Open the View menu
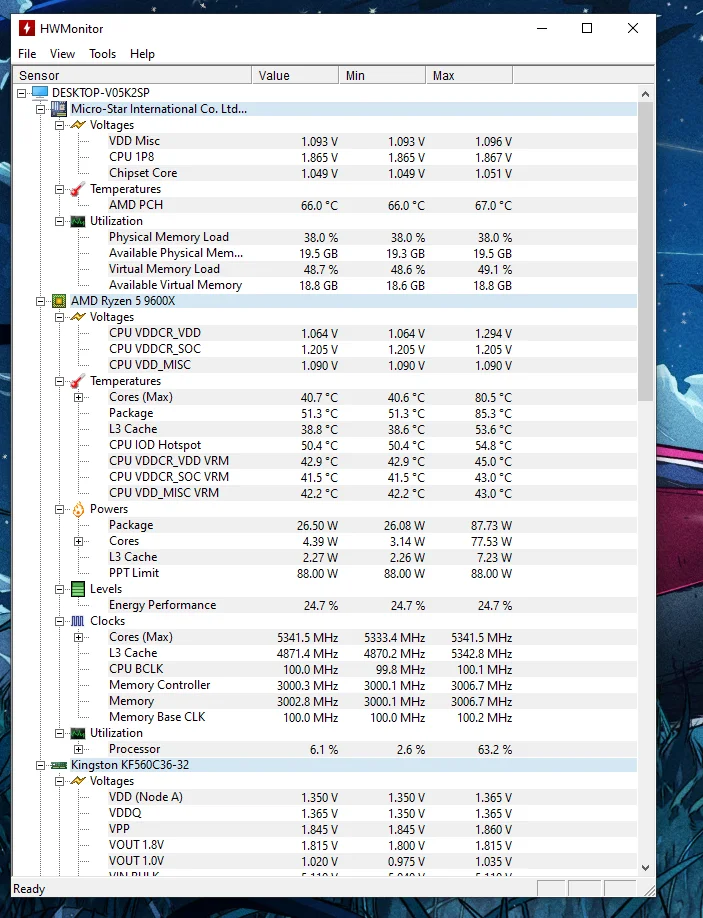 (x=62, y=54)
